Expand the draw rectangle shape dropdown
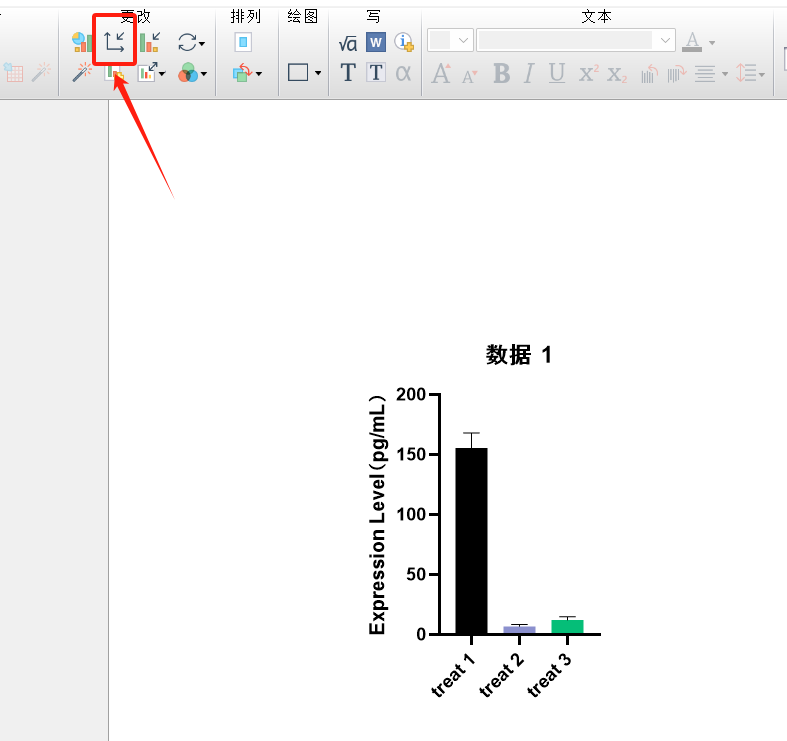 (318, 73)
